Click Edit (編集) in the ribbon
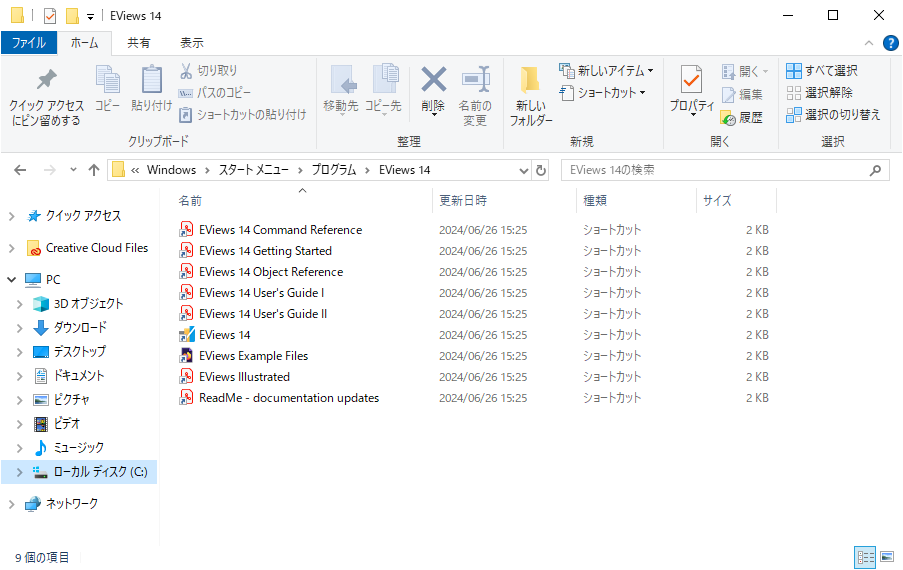 click(742, 94)
